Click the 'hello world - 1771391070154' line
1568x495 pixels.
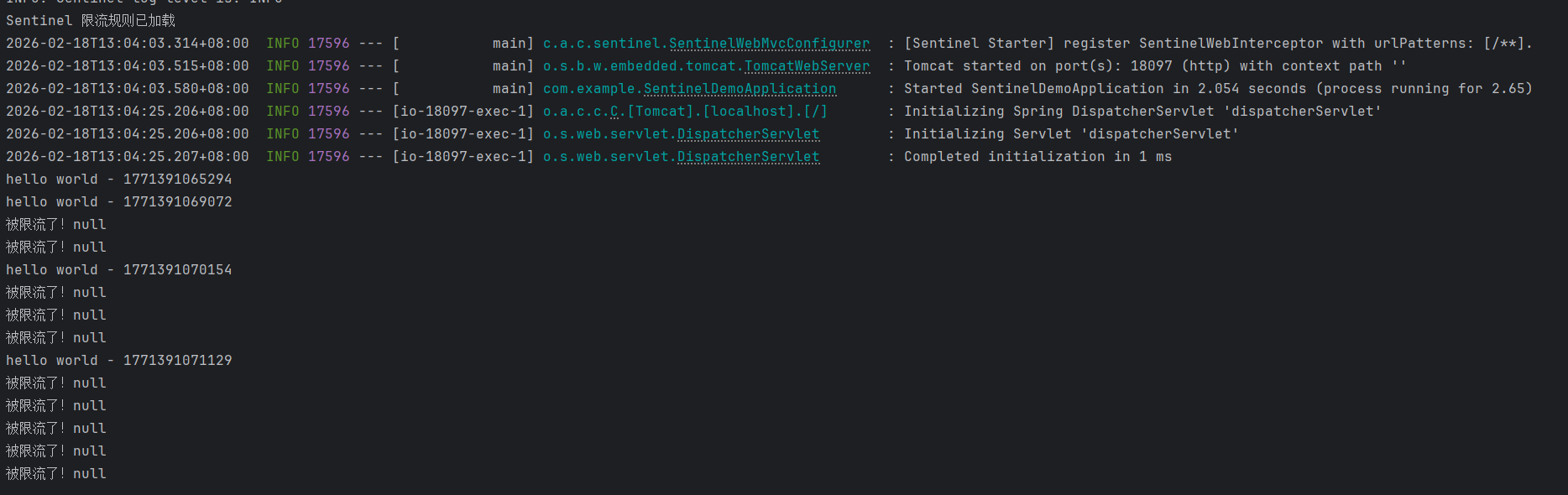coord(118,270)
